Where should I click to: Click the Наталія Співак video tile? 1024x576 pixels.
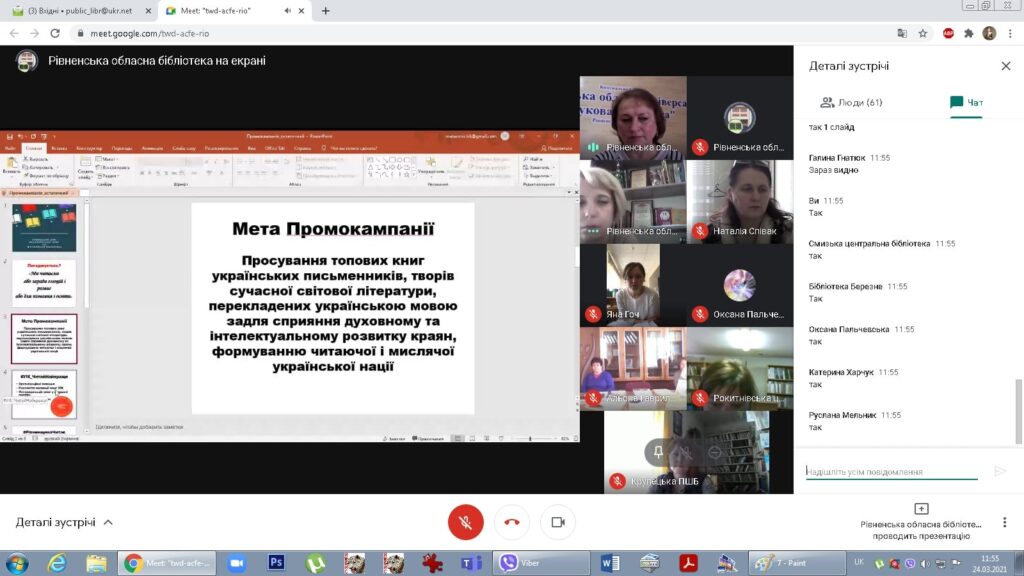coord(740,201)
